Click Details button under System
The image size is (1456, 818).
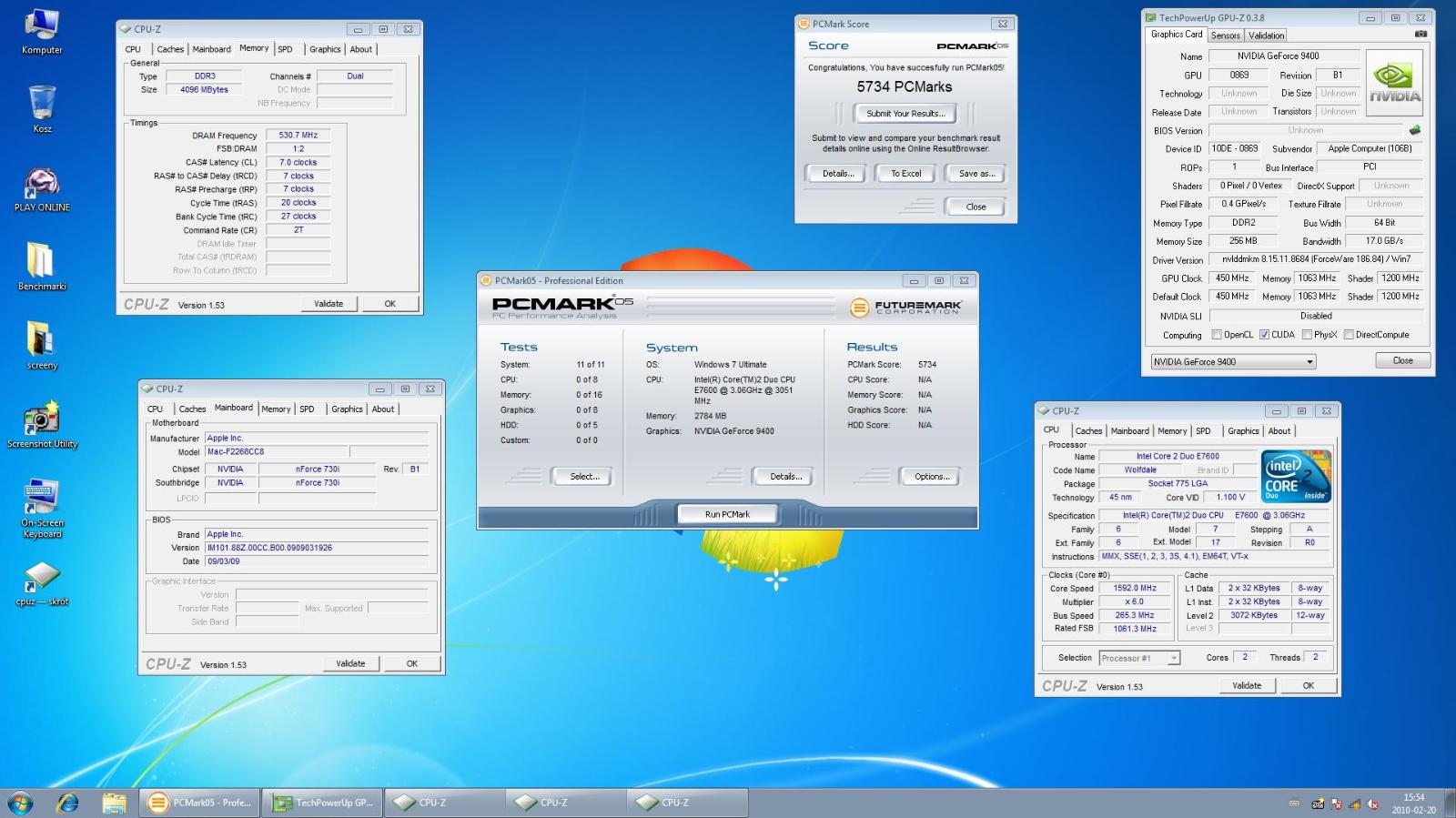click(784, 477)
